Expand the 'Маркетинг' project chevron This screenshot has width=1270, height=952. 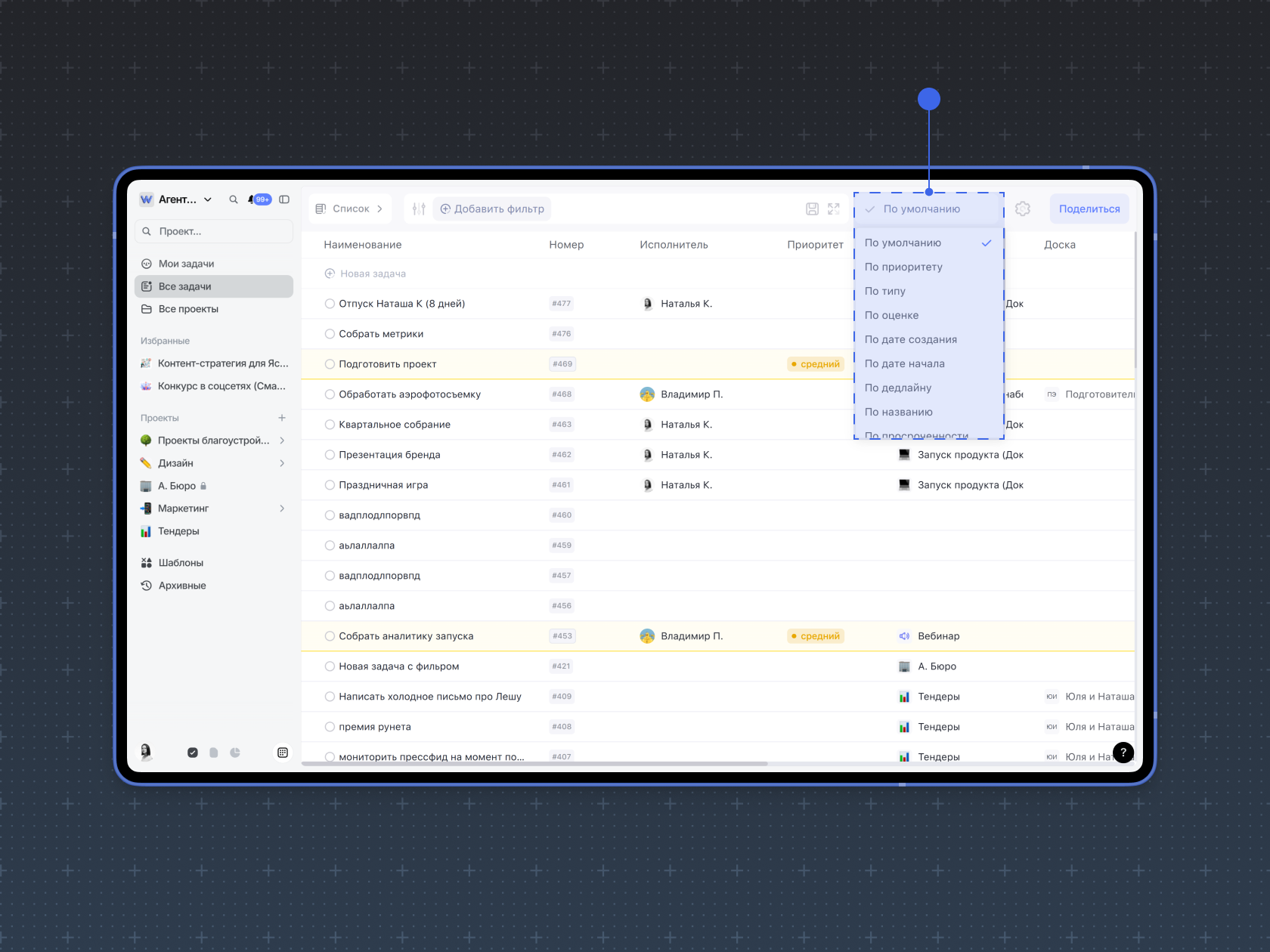(282, 508)
